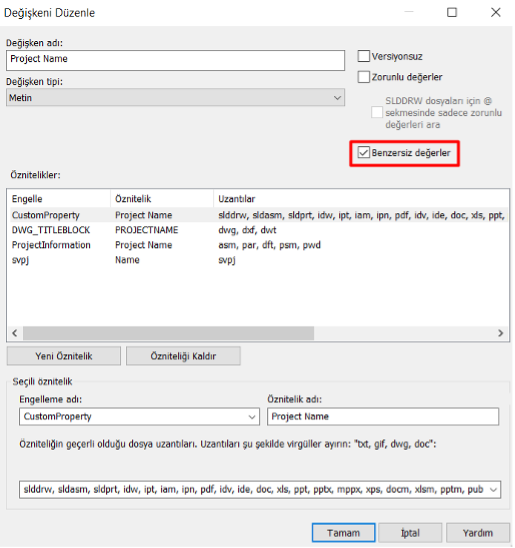Check the Zorunlu değerler option

(x=363, y=77)
